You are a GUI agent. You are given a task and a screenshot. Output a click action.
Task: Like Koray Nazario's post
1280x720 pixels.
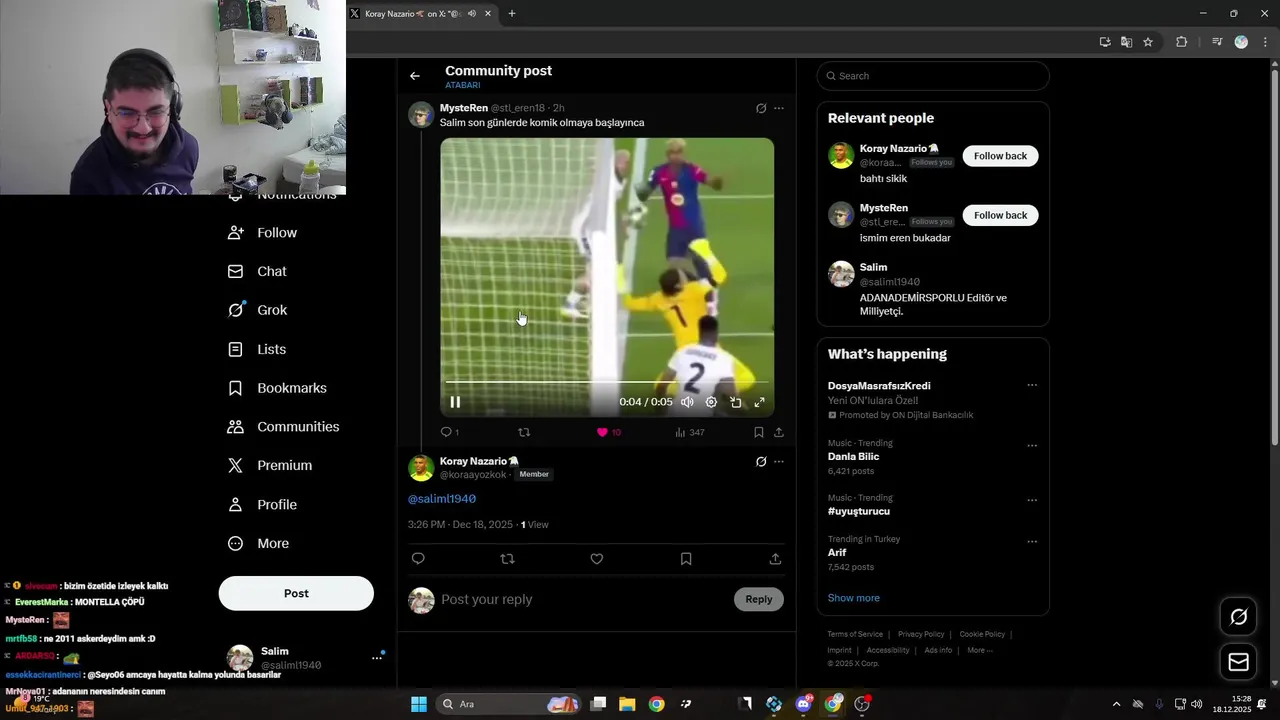pyautogui.click(x=597, y=559)
